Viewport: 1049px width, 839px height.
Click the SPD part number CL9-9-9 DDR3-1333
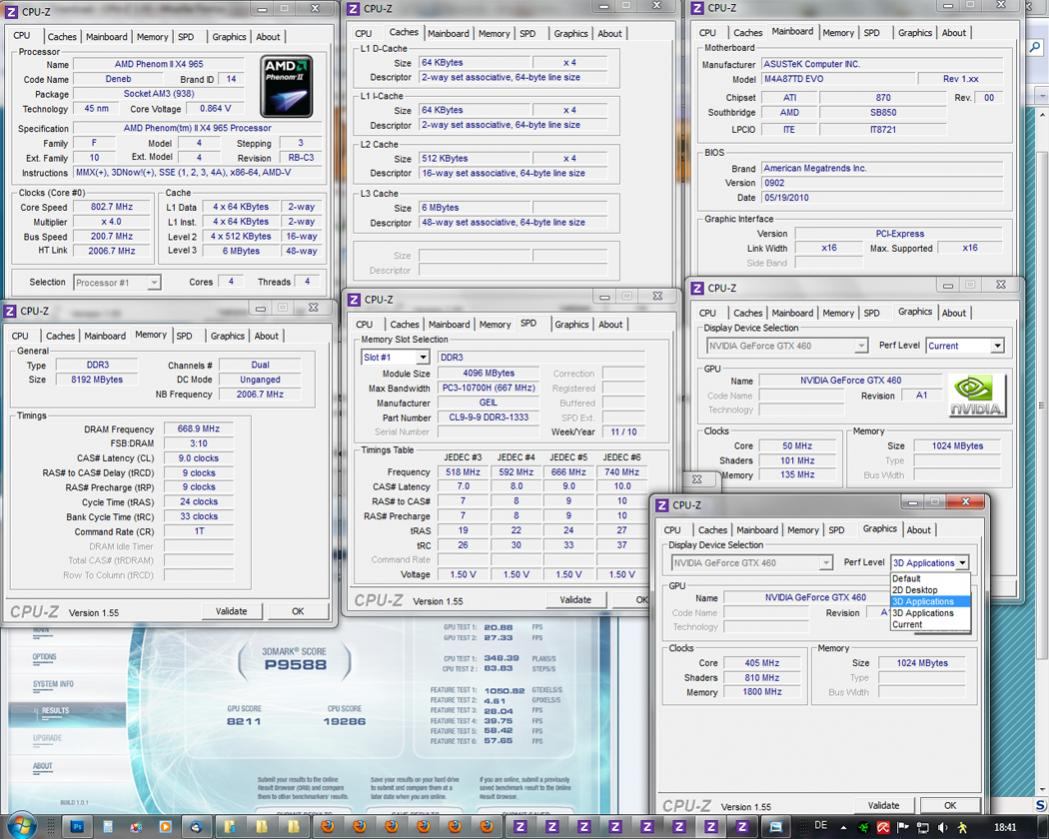coord(488,417)
